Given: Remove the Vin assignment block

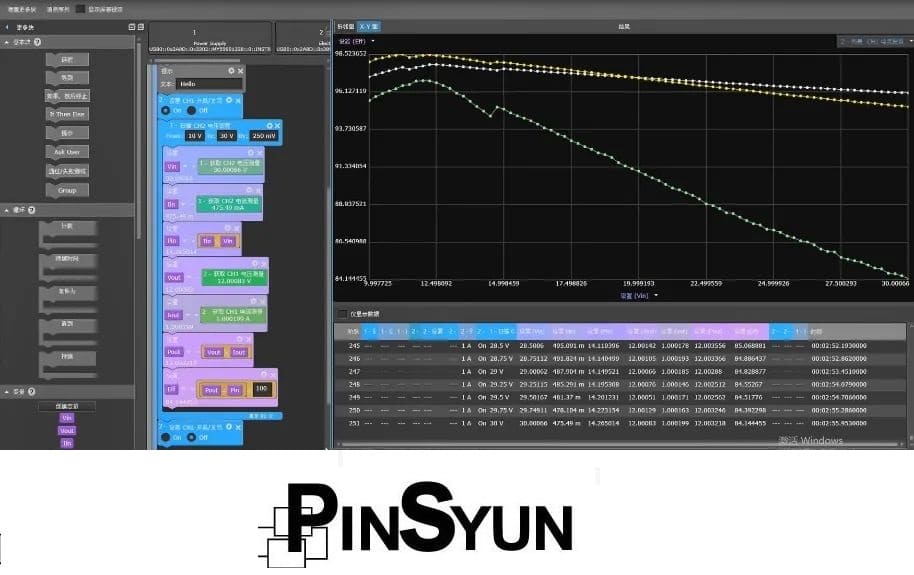Looking at the screenshot, I should click(259, 152).
